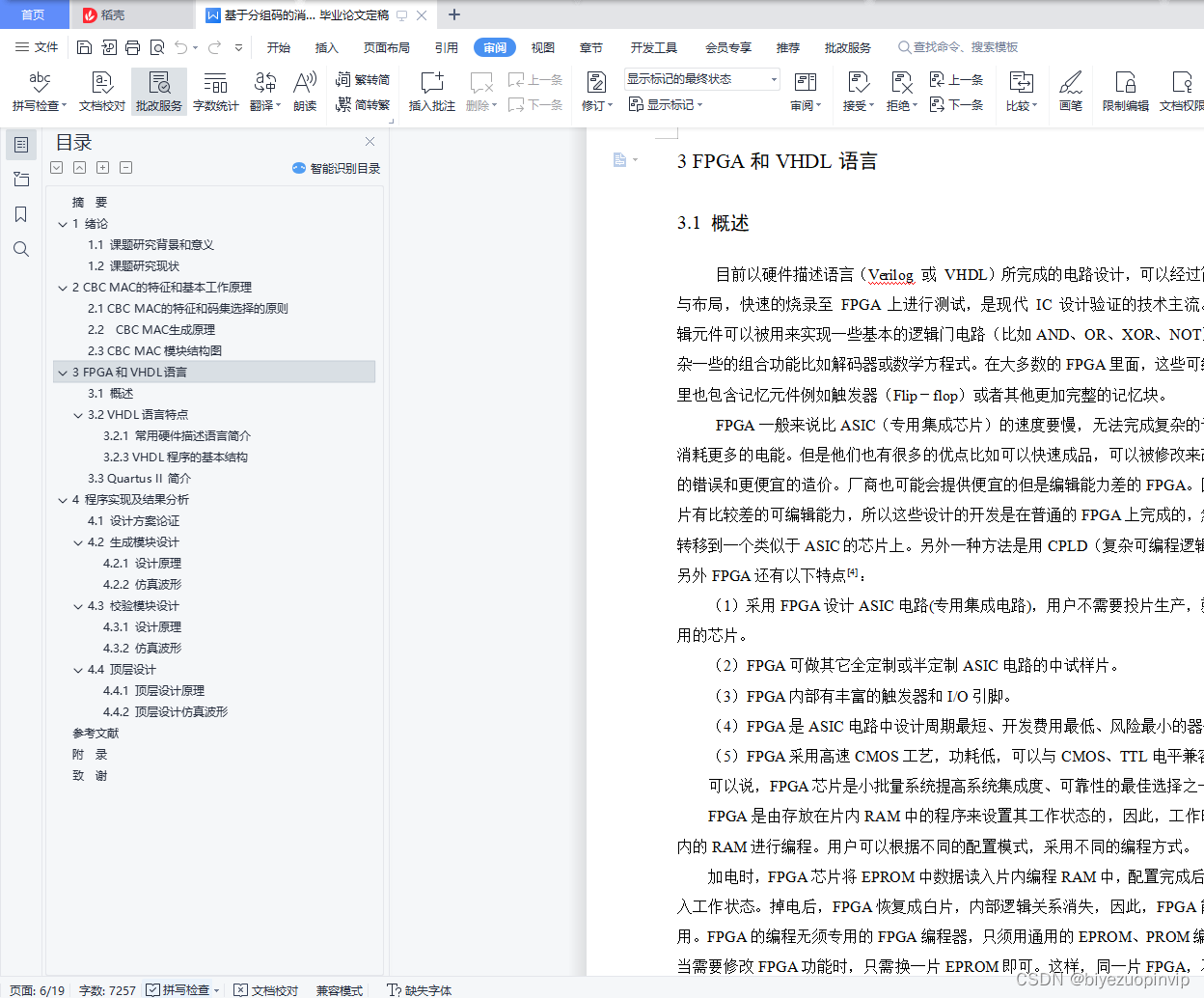Click page indicator 页面: 6/19
The image size is (1204, 998).
38,989
